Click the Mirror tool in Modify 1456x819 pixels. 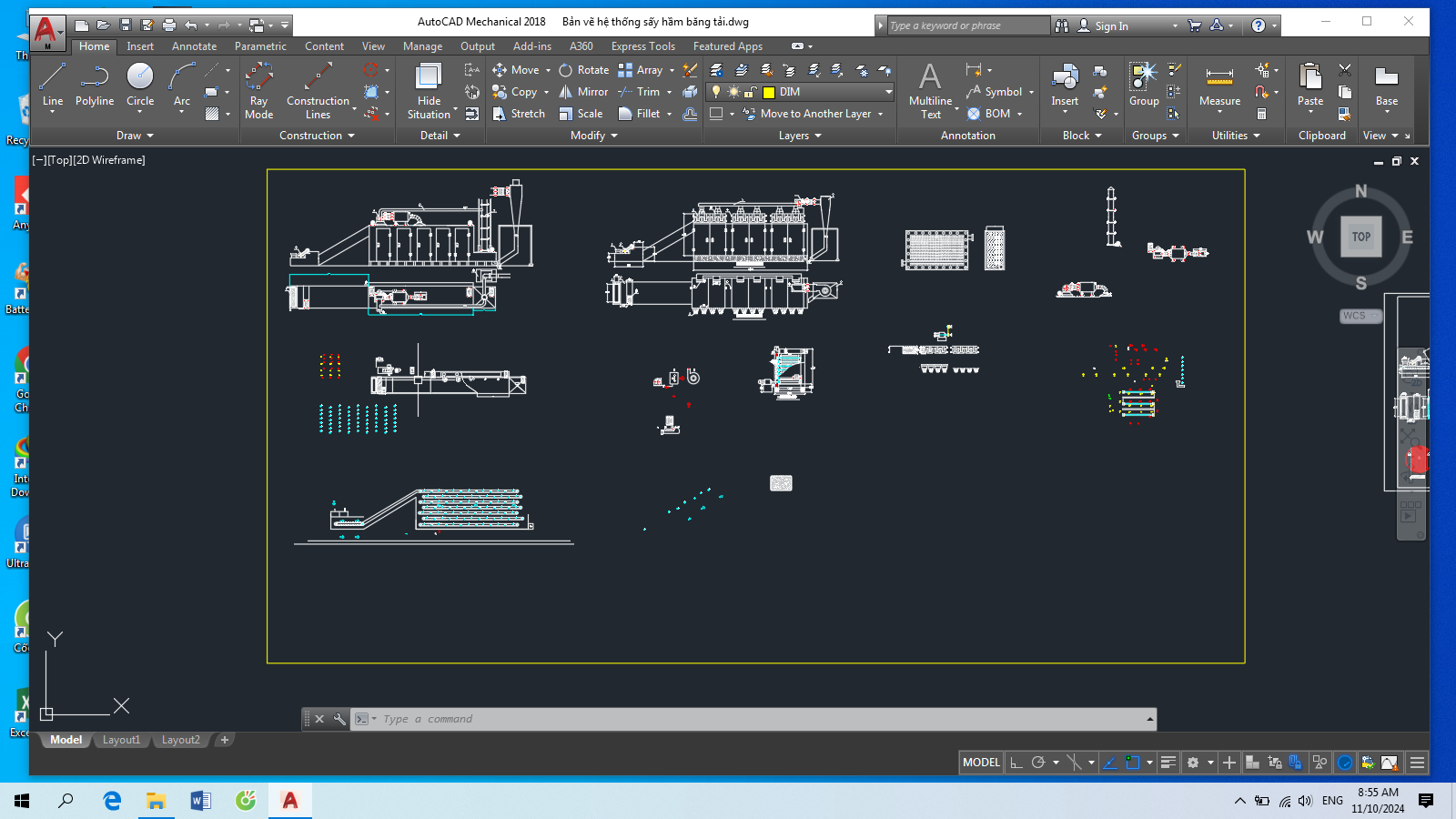click(x=583, y=92)
